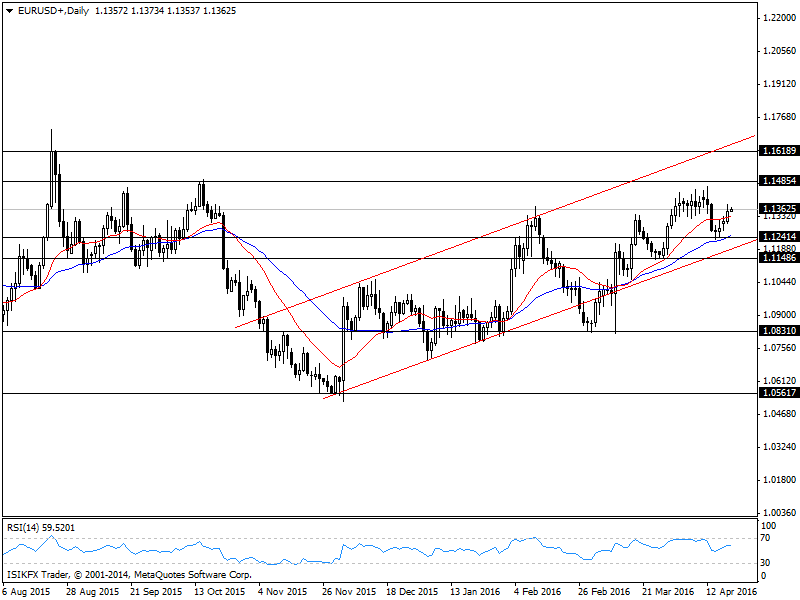Click the ISIKFX Trader copyright text
The width and height of the screenshot is (800, 600).
tap(129, 575)
